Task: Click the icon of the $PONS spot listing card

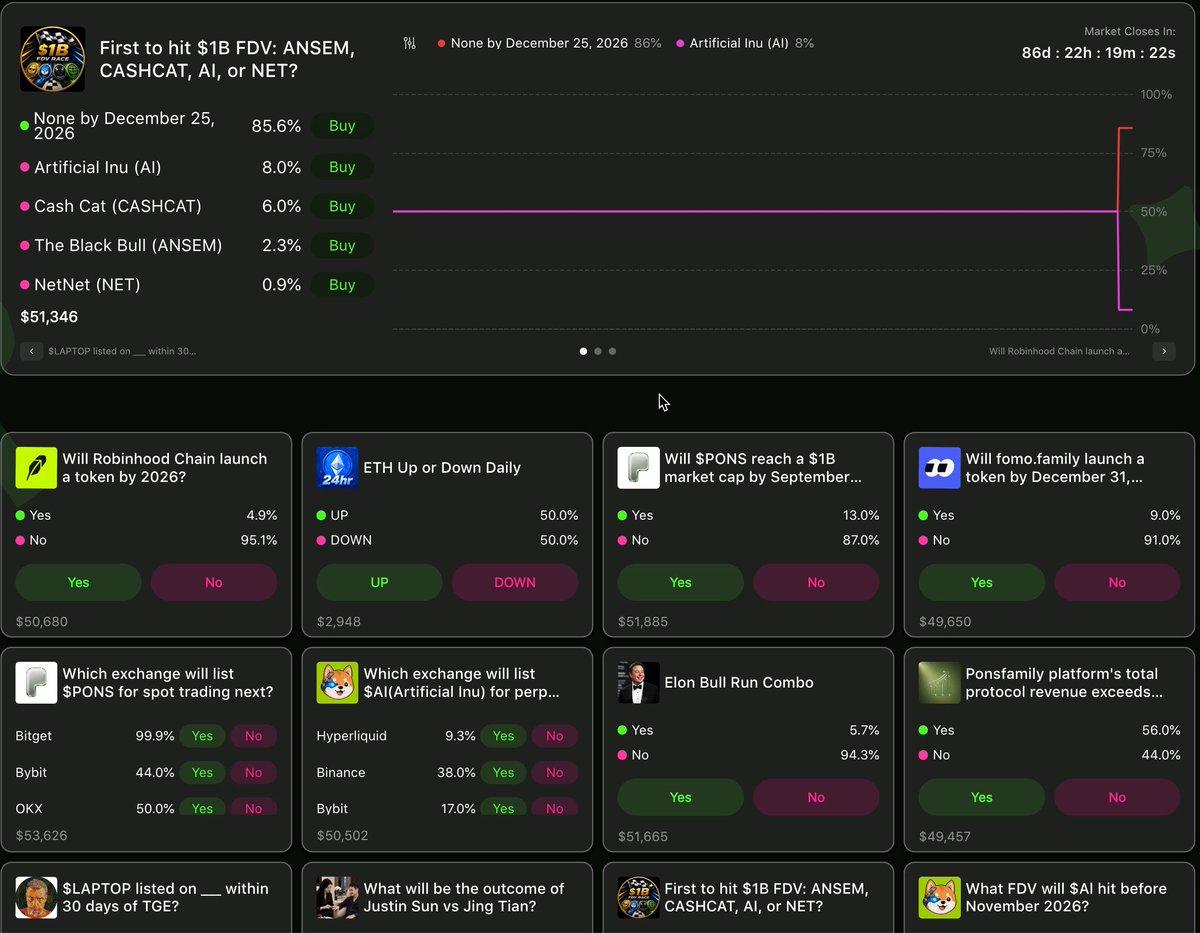Action: (36, 683)
